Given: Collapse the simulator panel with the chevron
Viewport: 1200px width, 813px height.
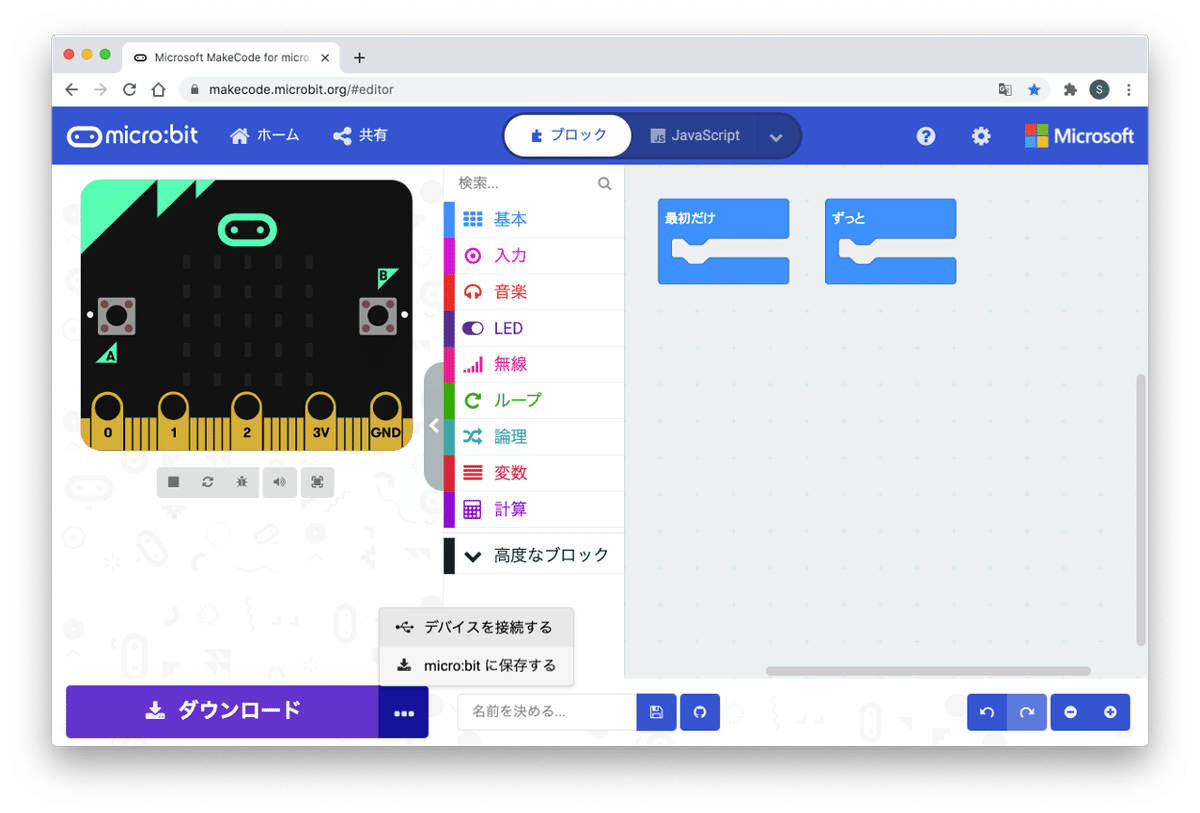Looking at the screenshot, I should (x=434, y=424).
